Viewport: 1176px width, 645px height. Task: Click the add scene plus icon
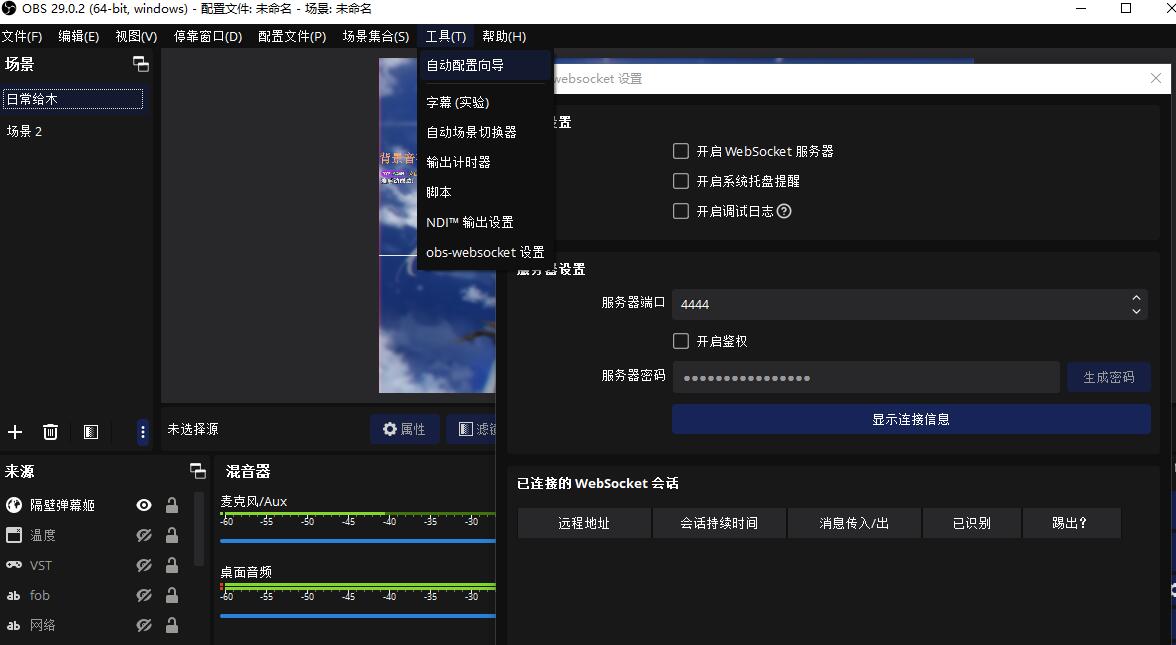click(15, 432)
